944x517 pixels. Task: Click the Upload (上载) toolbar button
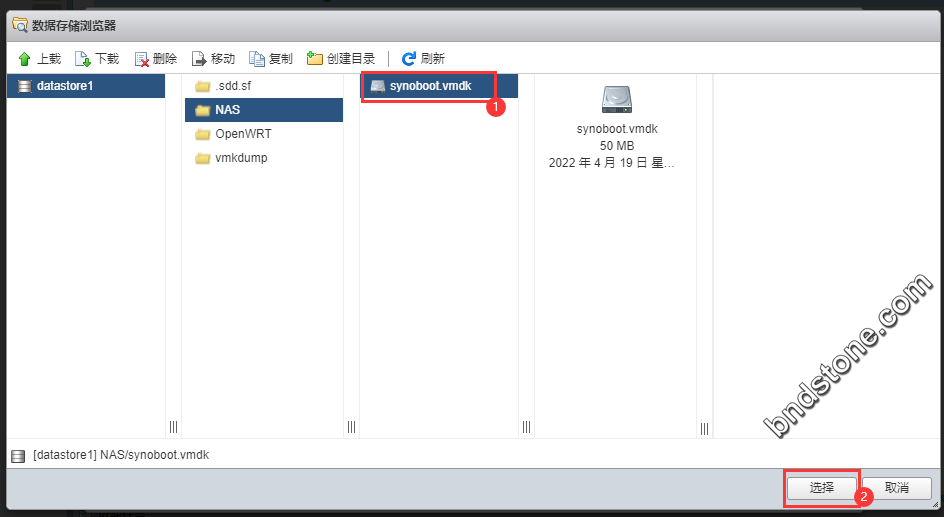[40, 58]
